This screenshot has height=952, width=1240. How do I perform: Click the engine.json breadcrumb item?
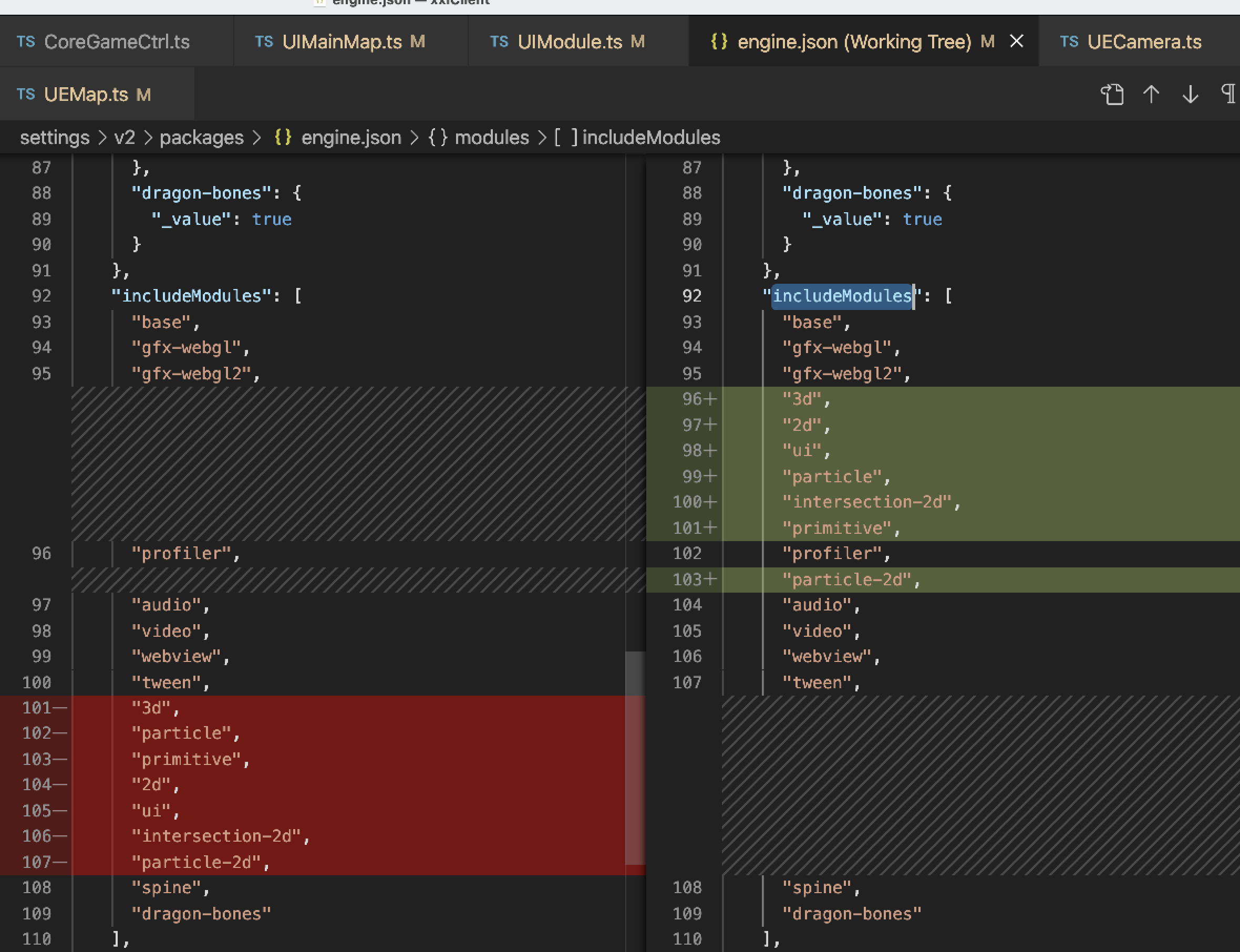pyautogui.click(x=351, y=137)
